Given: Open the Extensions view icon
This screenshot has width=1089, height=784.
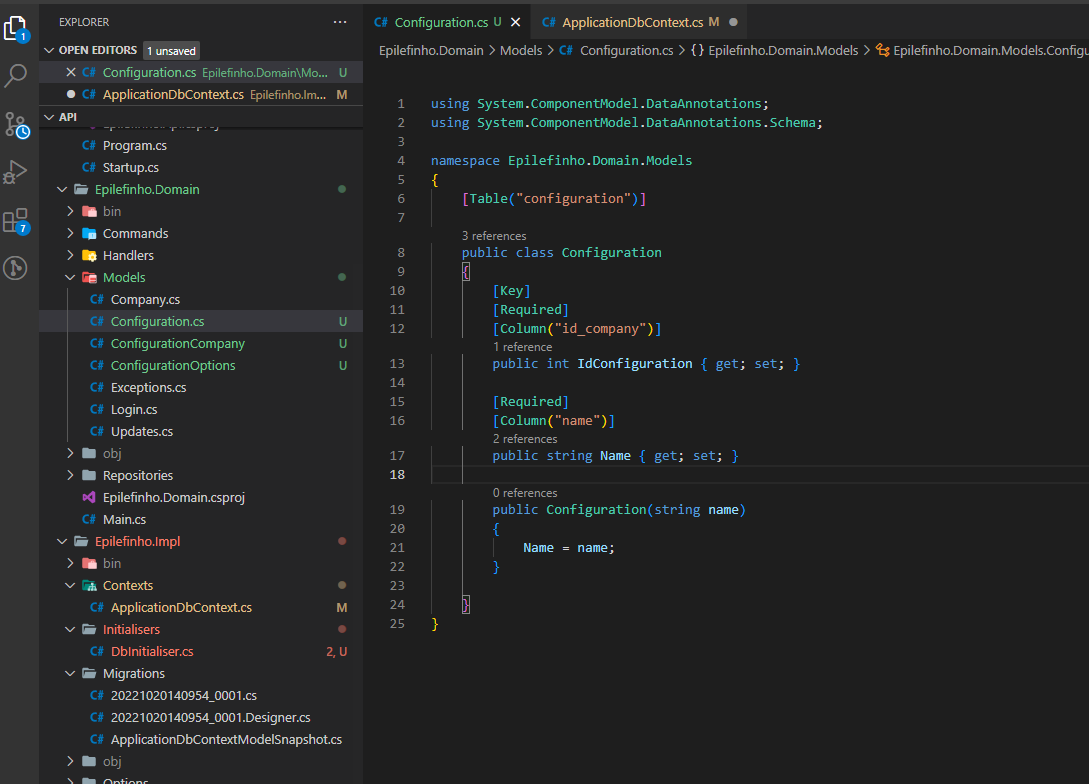Looking at the screenshot, I should 17,220.
